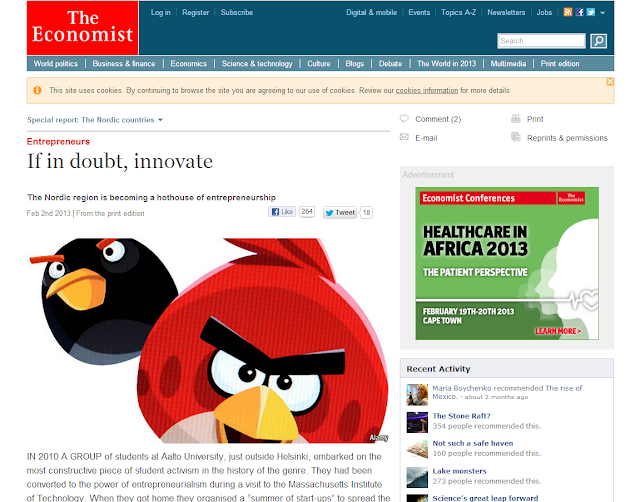Close the cookies notice banner
Viewport: 640px width, 502px height.
pyautogui.click(x=610, y=82)
